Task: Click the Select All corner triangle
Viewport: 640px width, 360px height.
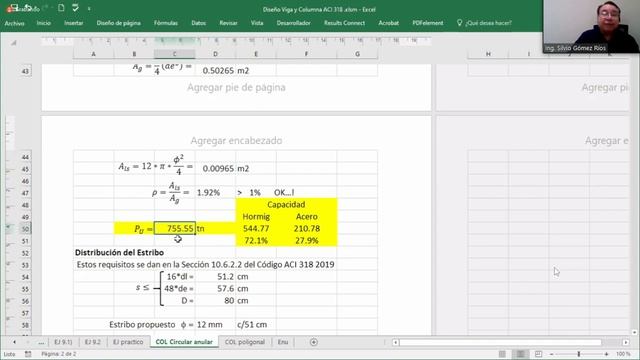Action: click(x=13, y=42)
